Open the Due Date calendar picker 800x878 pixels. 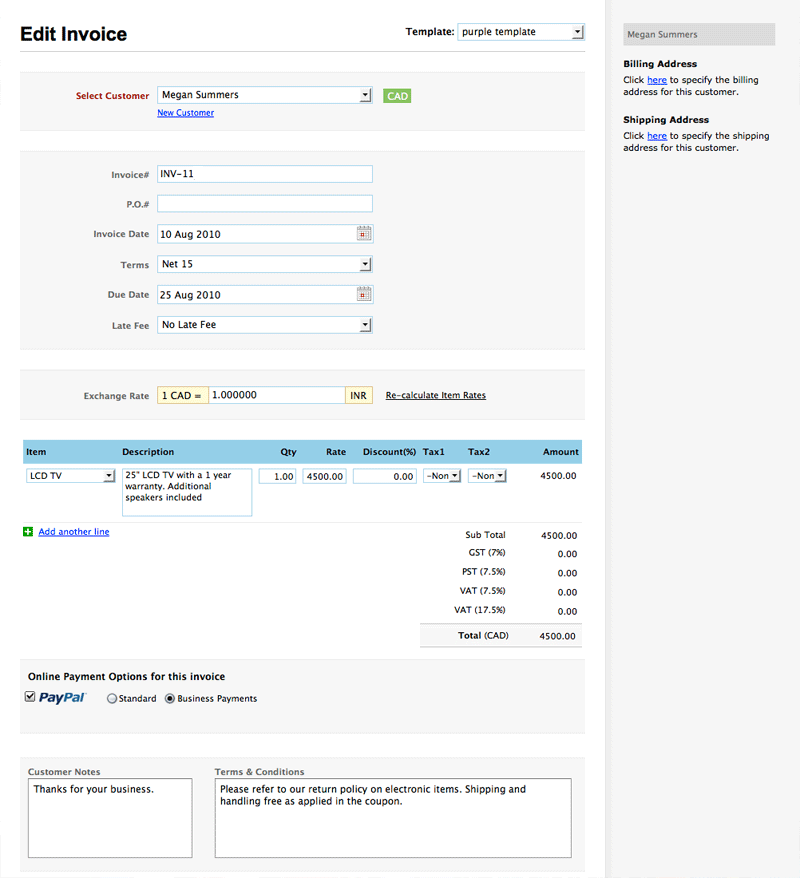tap(364, 295)
